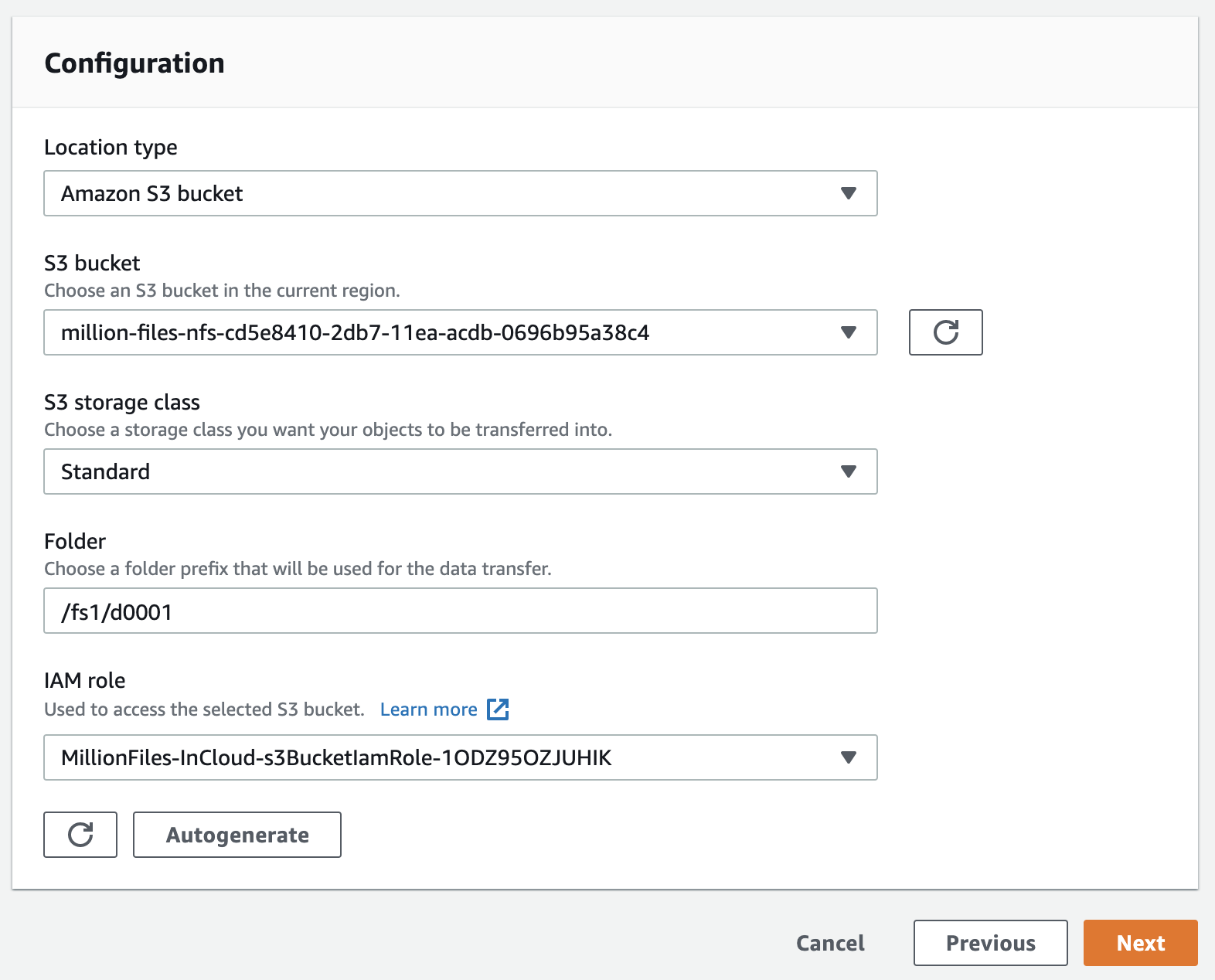This screenshot has width=1215, height=980.
Task: Click external link icon beside Learn more
Action: (x=498, y=709)
